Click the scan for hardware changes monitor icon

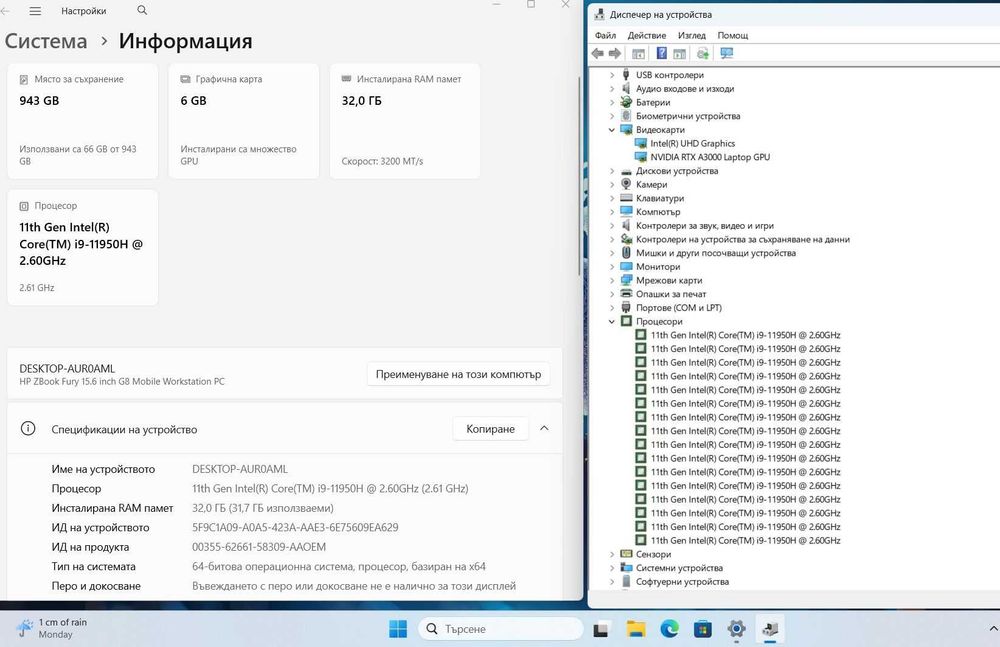[x=726, y=54]
